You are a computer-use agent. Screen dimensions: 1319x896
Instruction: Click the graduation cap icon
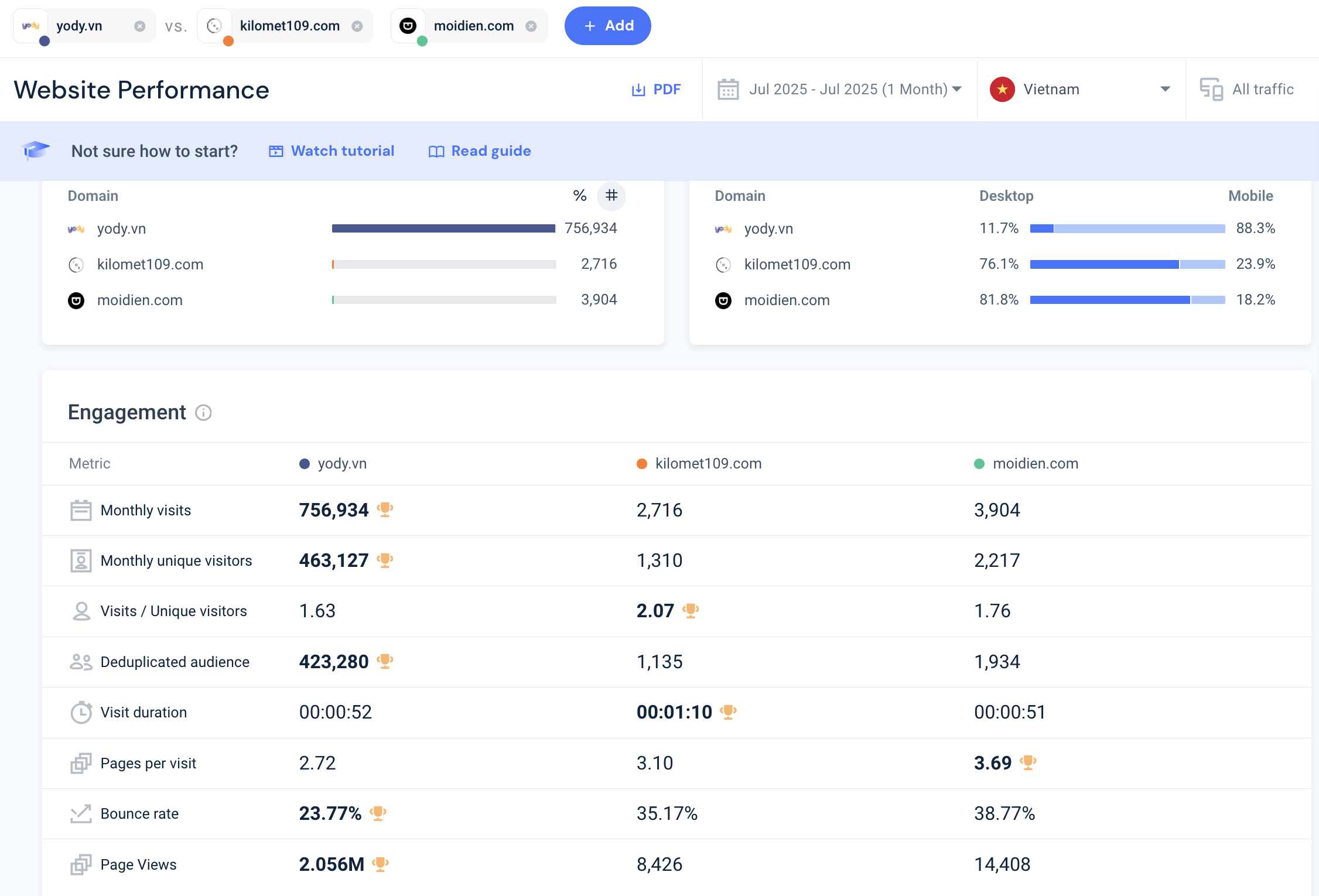click(x=35, y=151)
